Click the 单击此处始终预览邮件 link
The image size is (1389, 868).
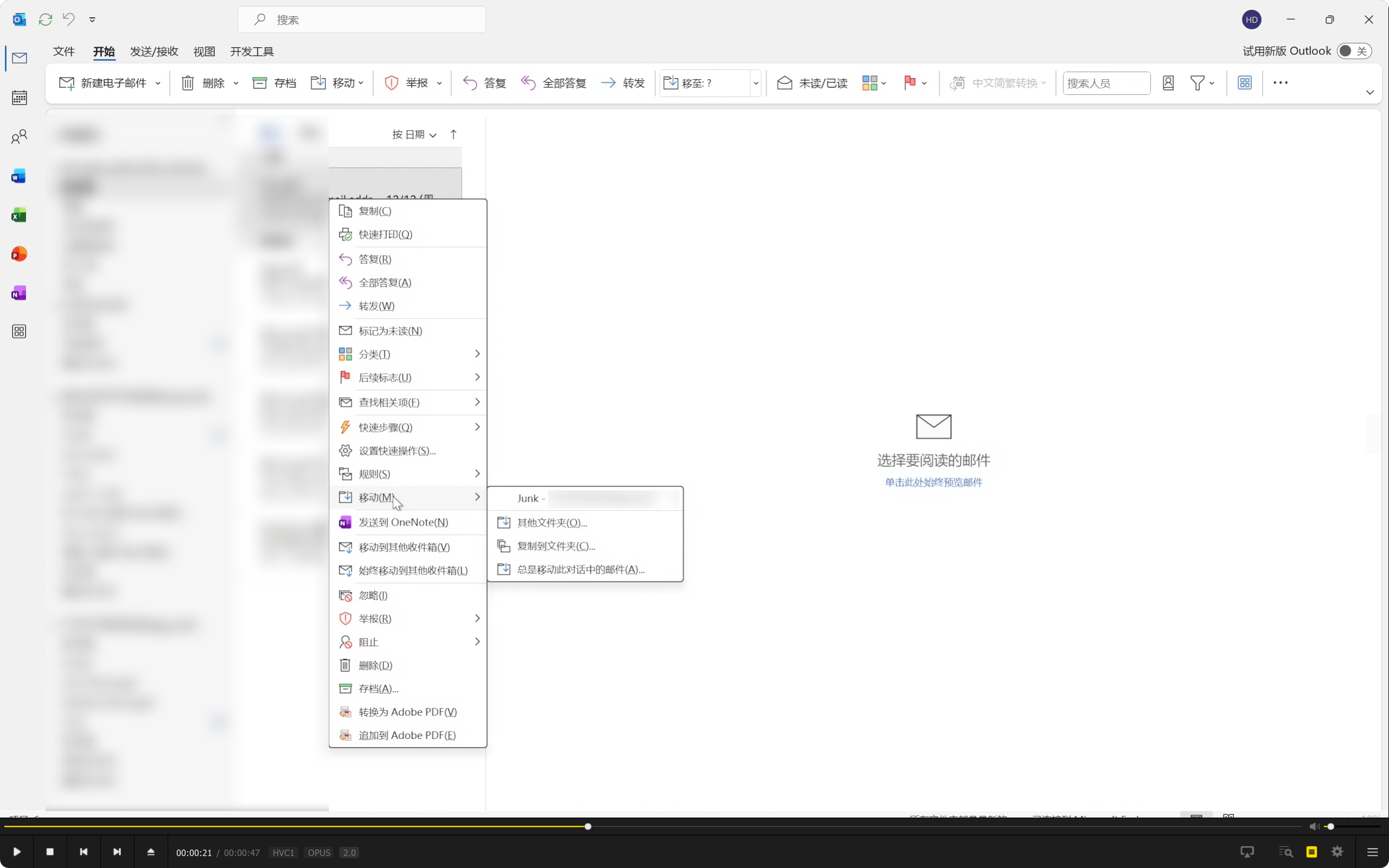933,482
